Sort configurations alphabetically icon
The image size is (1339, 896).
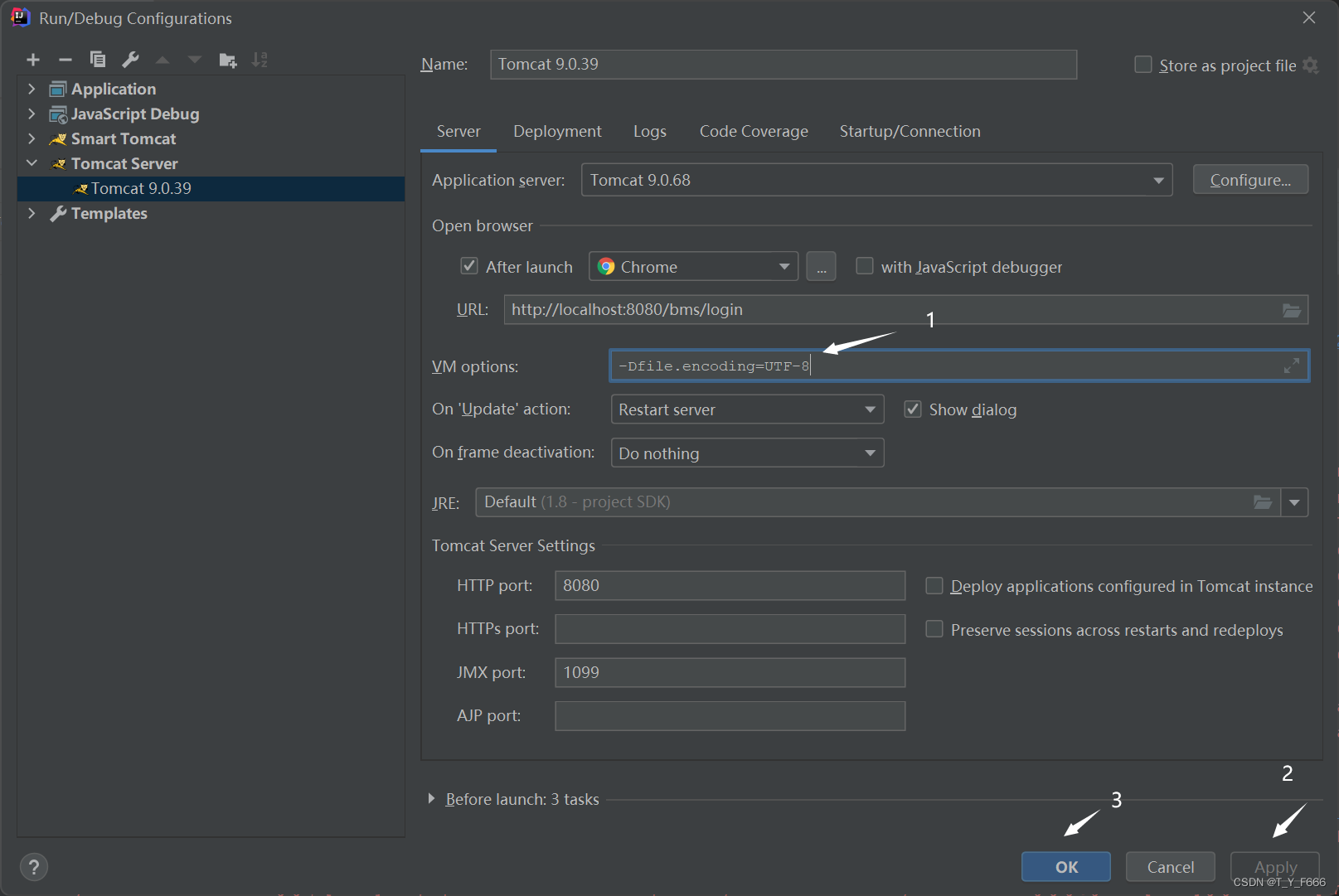[260, 60]
